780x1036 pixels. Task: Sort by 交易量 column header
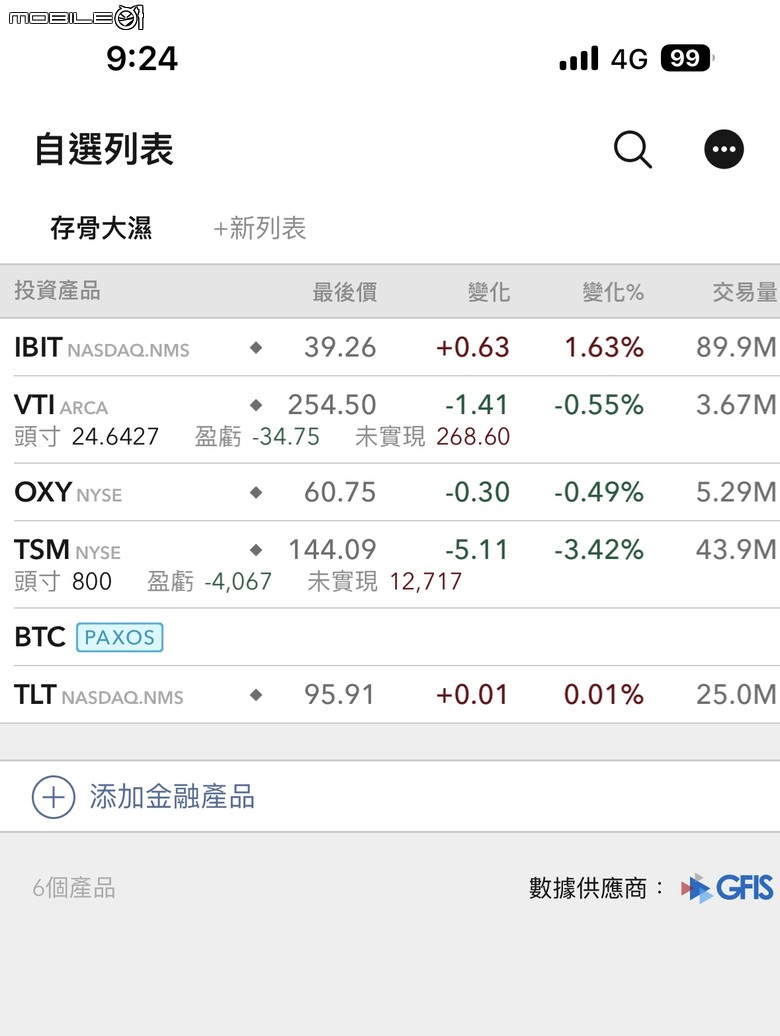click(745, 291)
